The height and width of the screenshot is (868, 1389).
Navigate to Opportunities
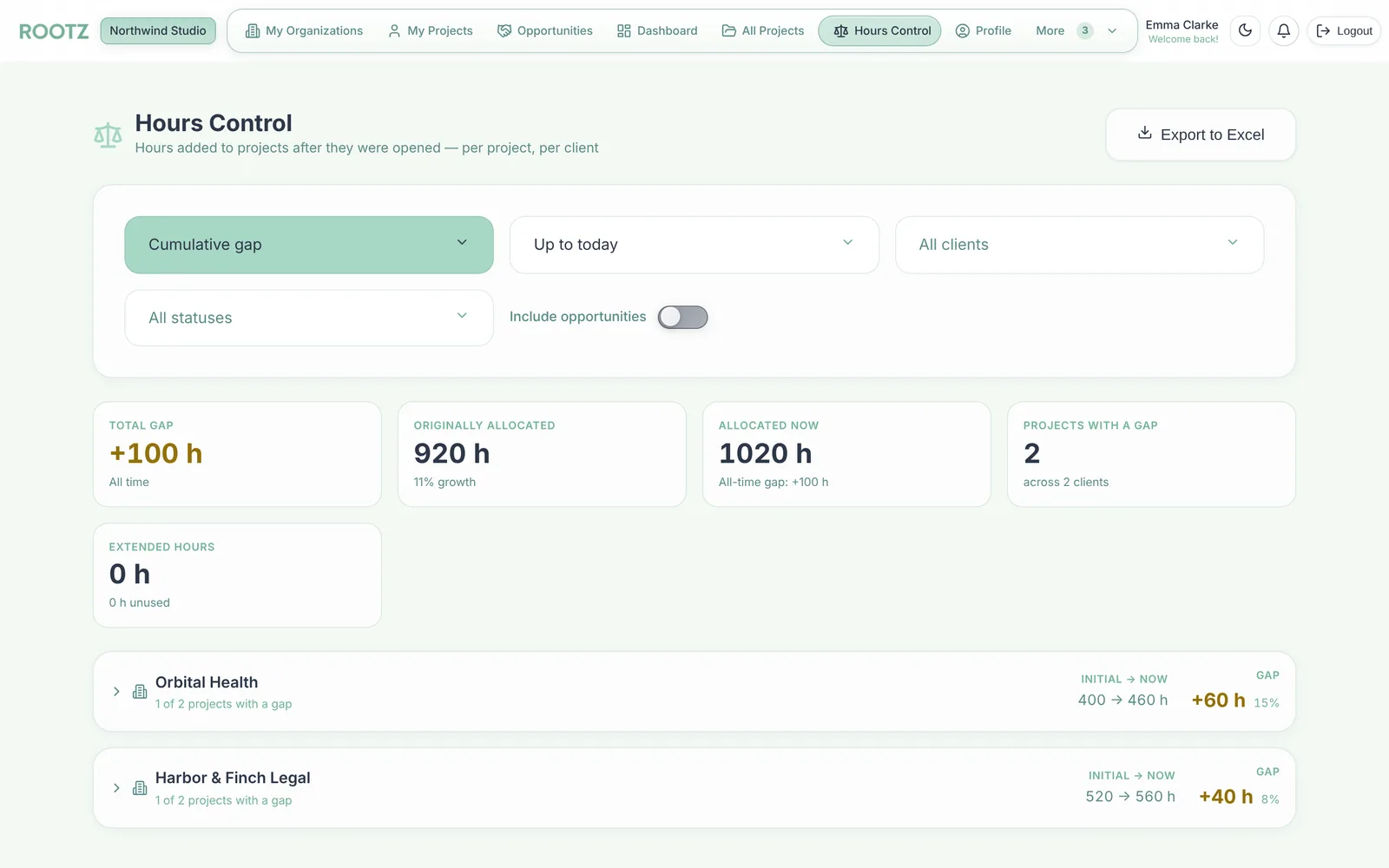pos(545,30)
